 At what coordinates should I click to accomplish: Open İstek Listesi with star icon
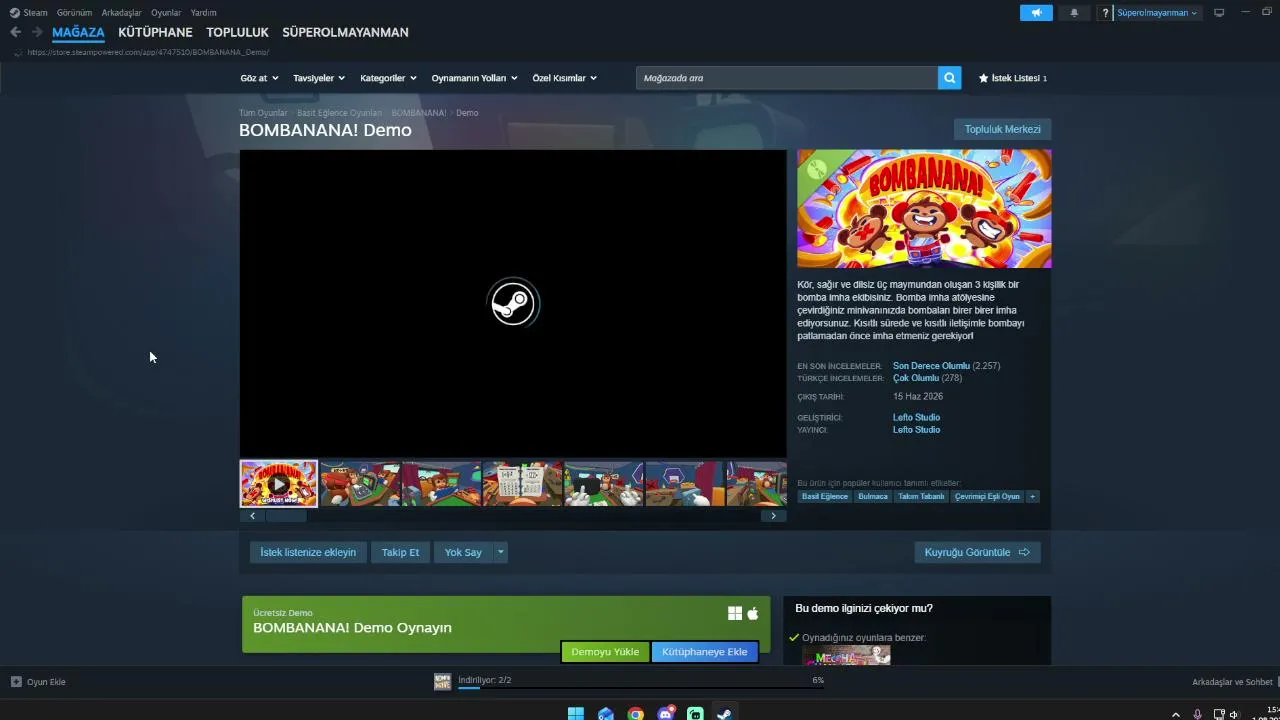coord(1013,78)
